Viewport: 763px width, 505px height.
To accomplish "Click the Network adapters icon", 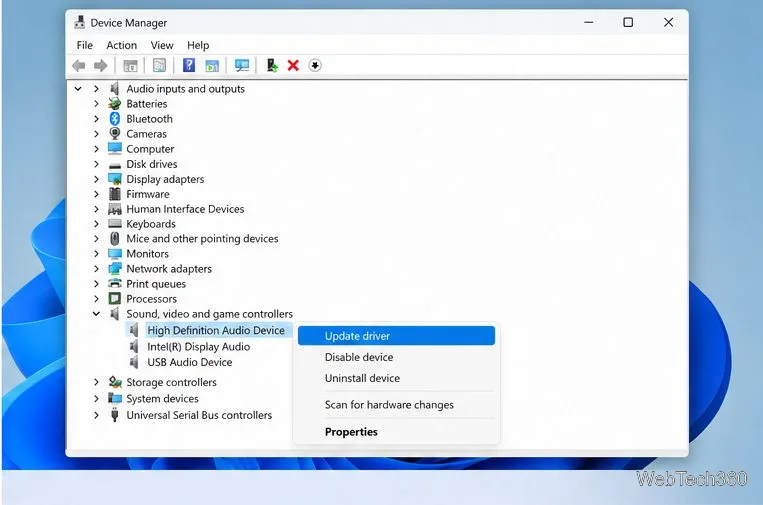I will [115, 269].
